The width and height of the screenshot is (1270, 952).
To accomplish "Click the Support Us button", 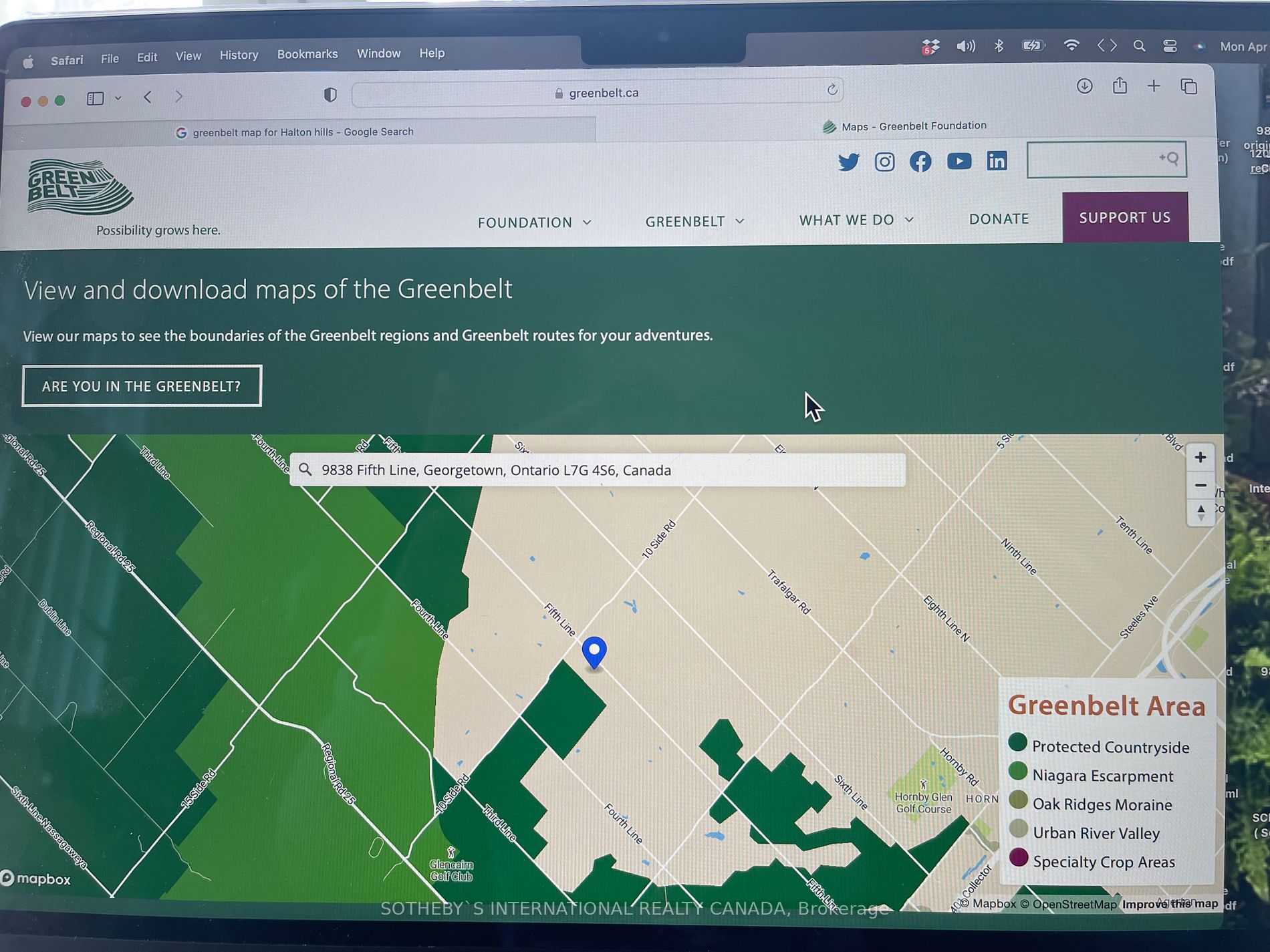I will coord(1125,217).
